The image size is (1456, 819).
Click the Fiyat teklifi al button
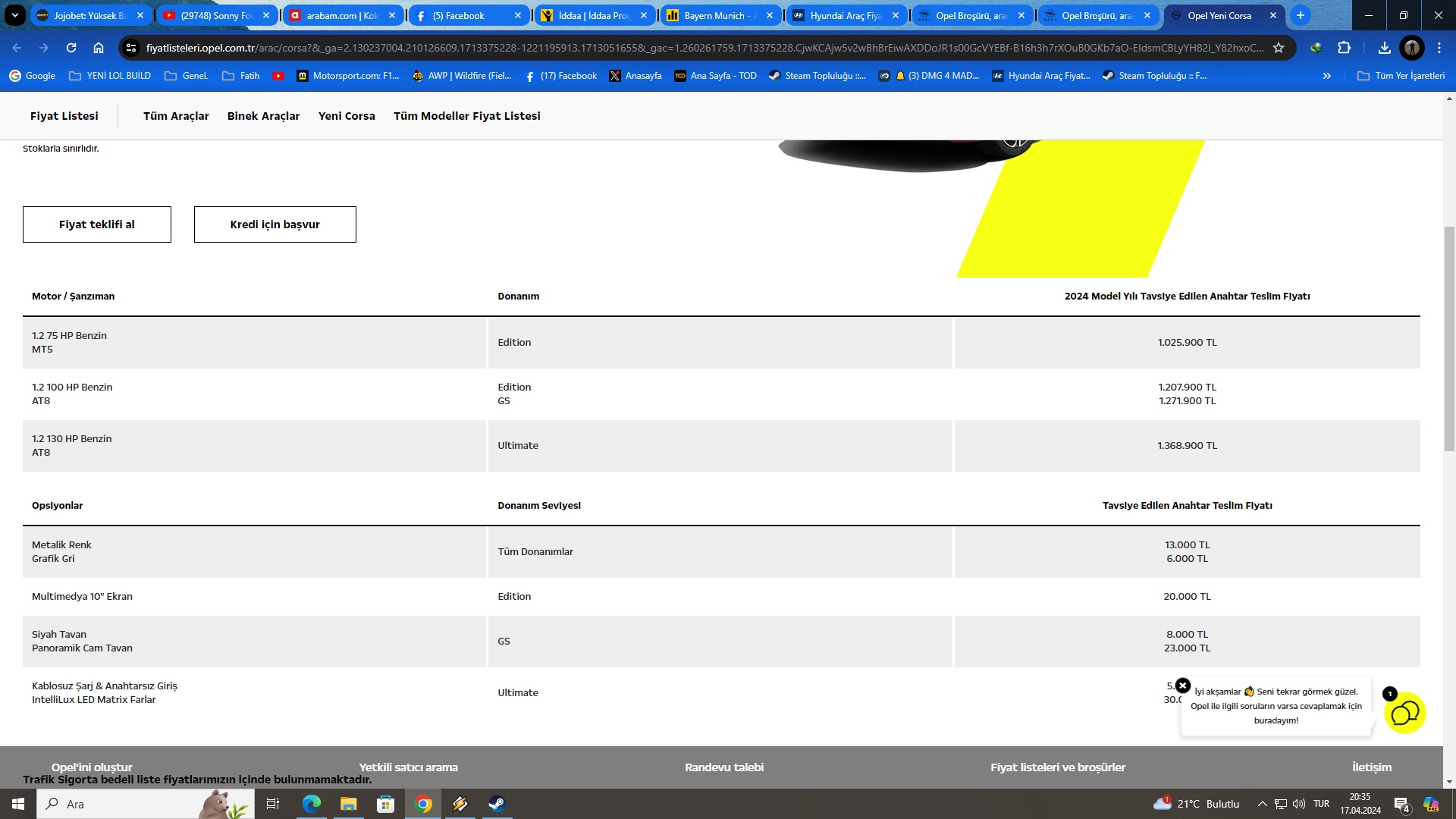pos(97,224)
